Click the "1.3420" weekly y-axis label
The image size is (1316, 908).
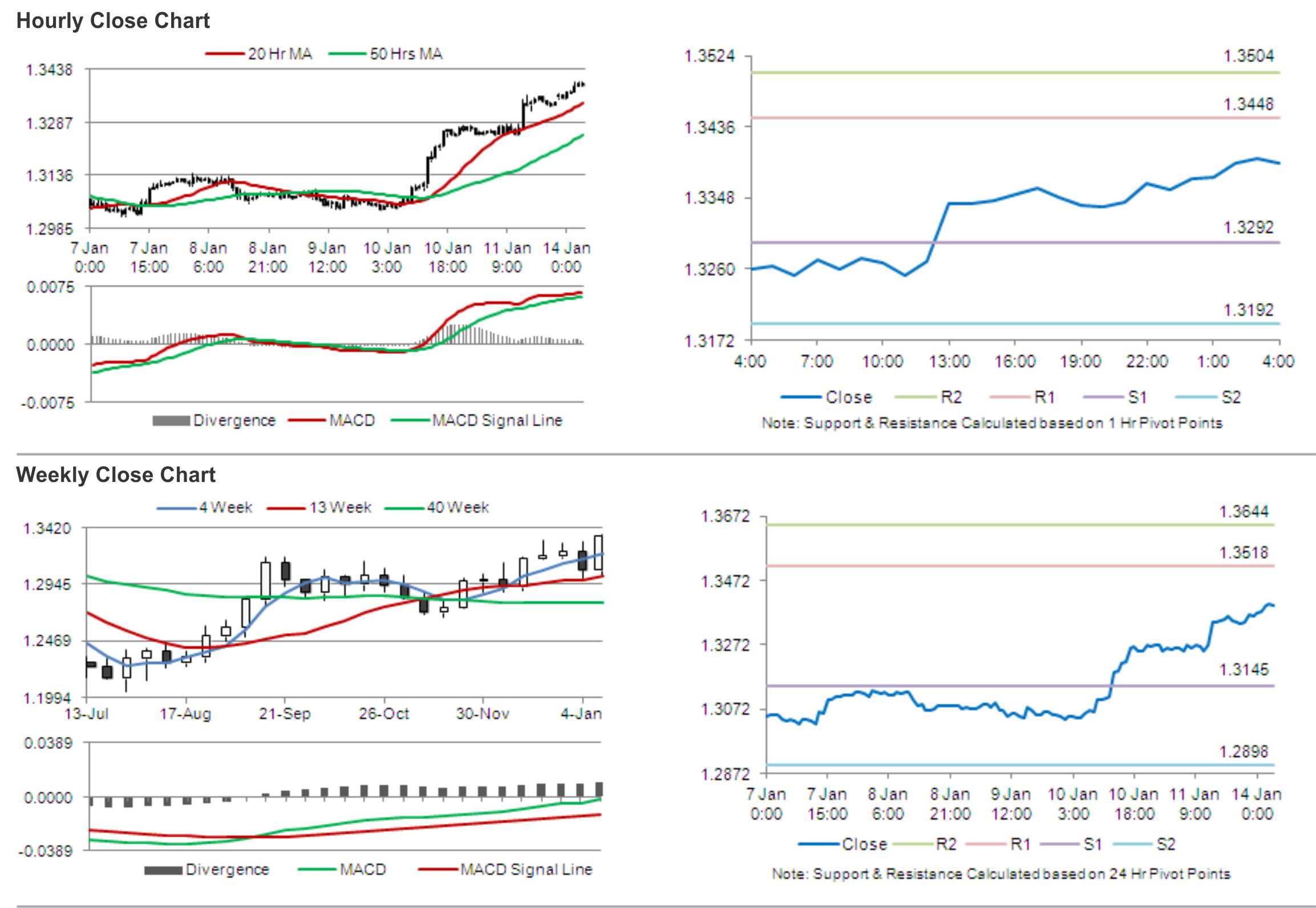(47, 529)
